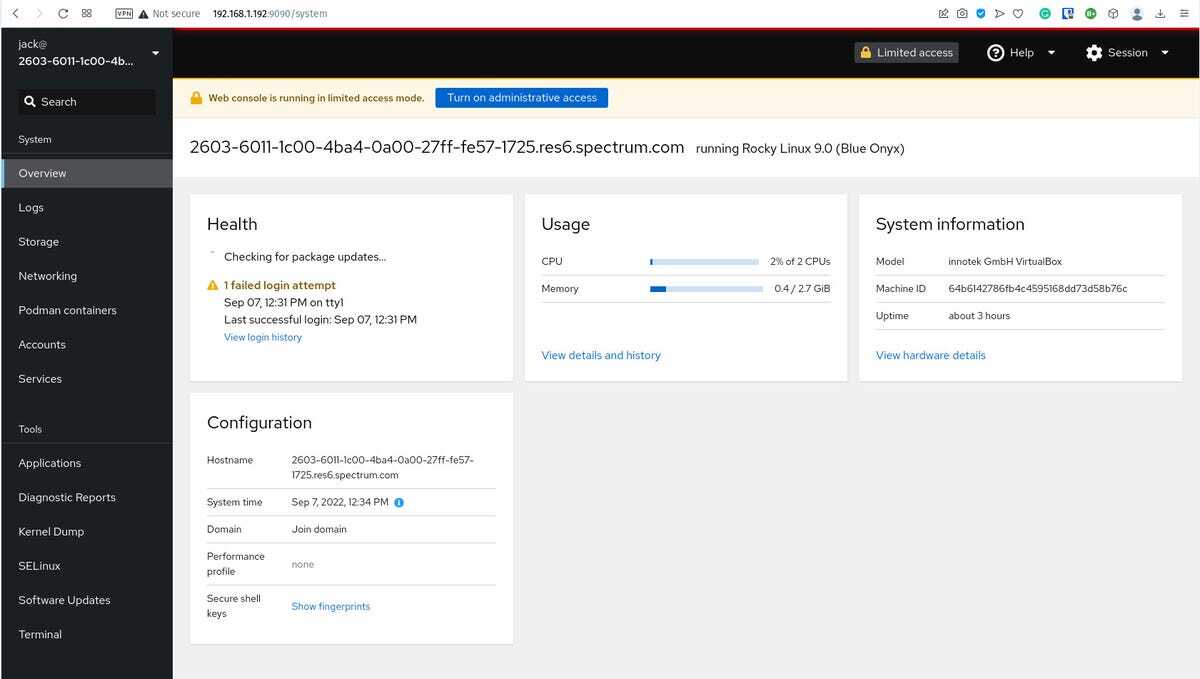Click the Memory usage progress bar

click(706, 289)
